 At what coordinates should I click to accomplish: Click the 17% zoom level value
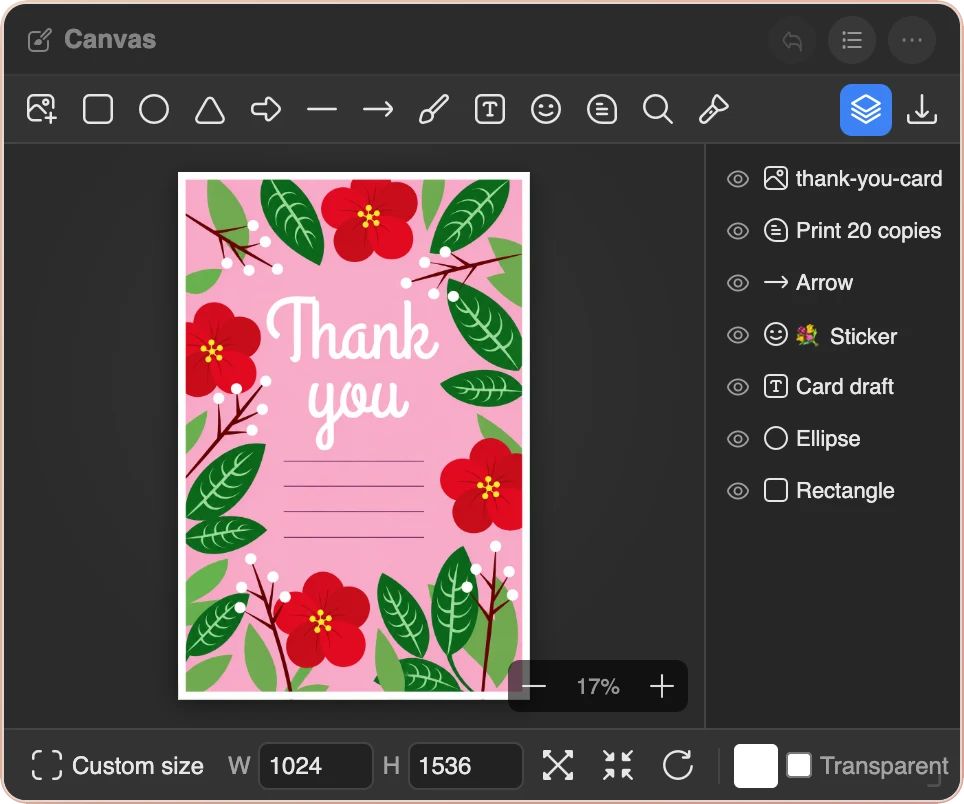(598, 687)
